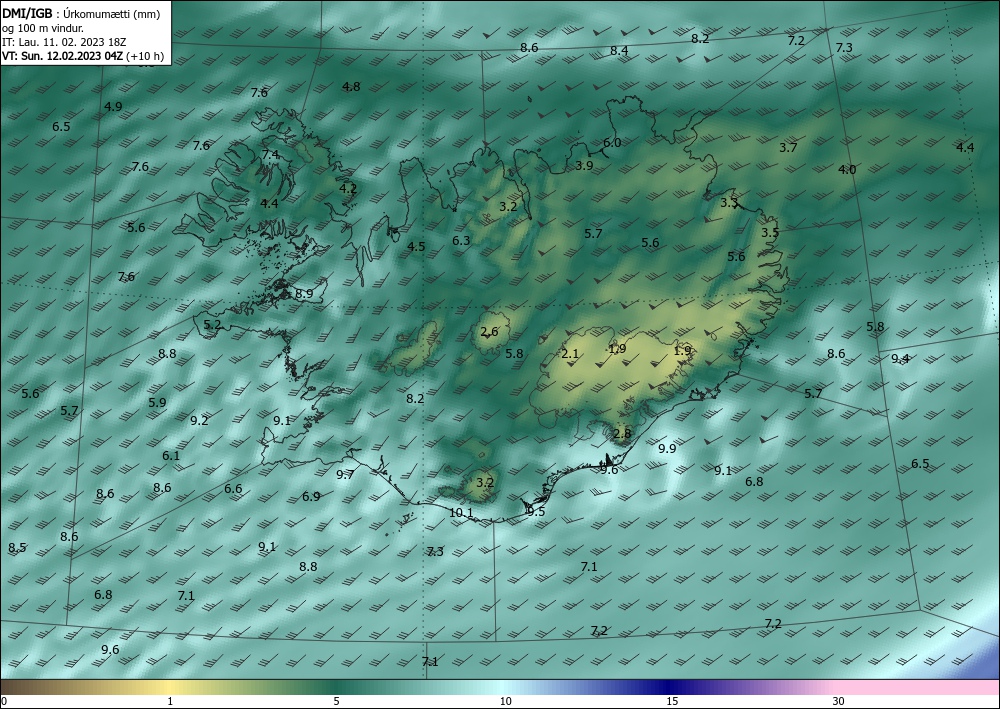Click the 3.9 value in north Iceland

coord(584,165)
